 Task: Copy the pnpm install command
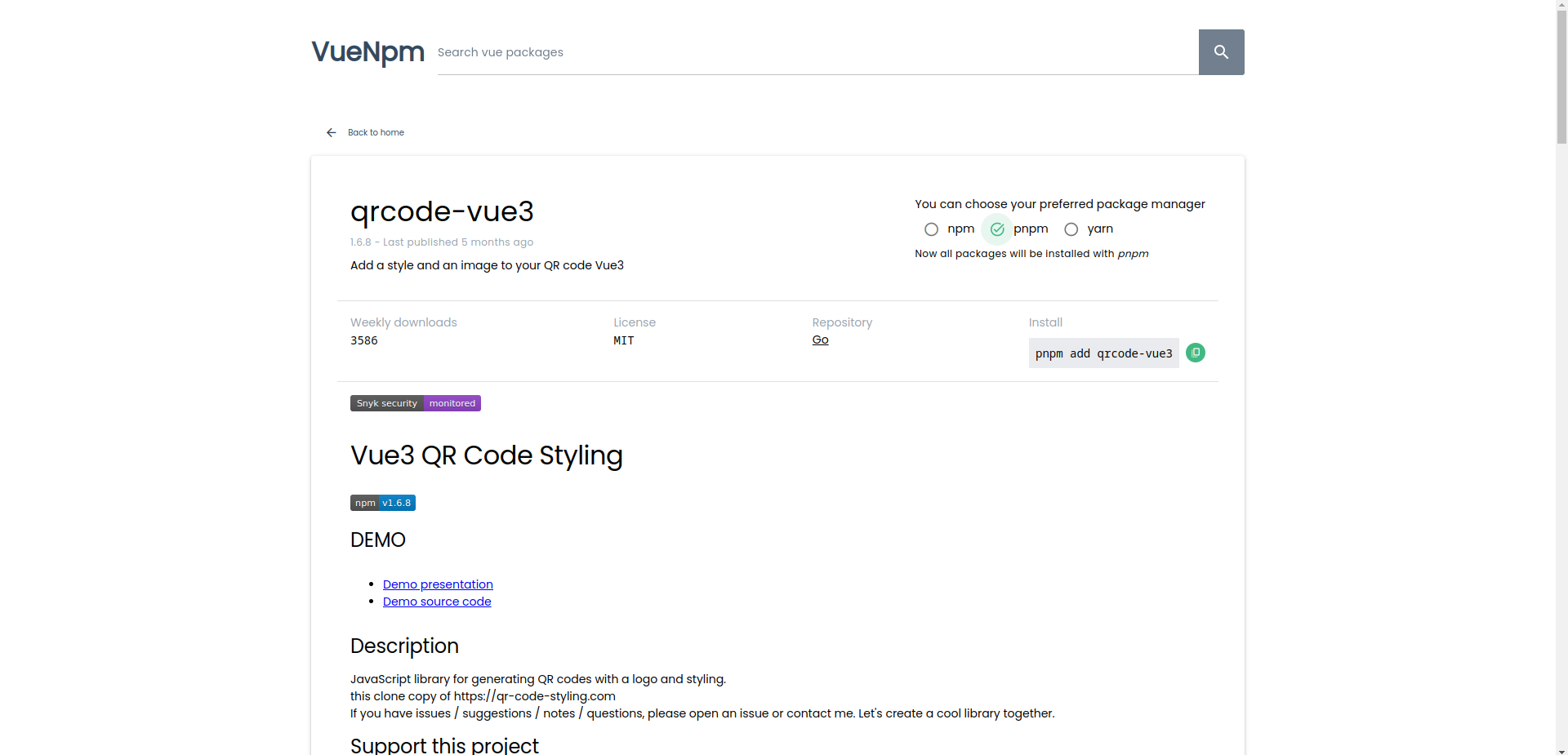coord(1195,353)
